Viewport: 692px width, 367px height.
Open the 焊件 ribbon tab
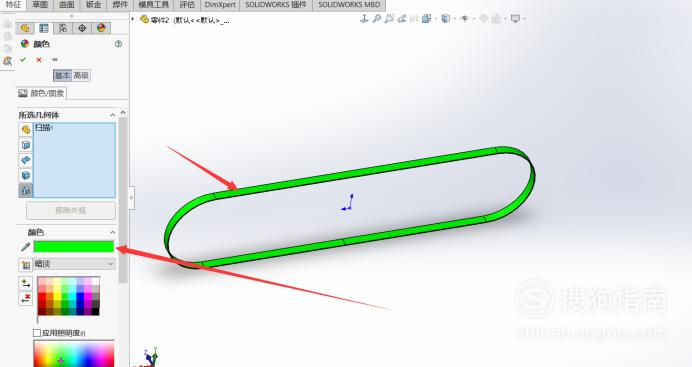(x=120, y=5)
